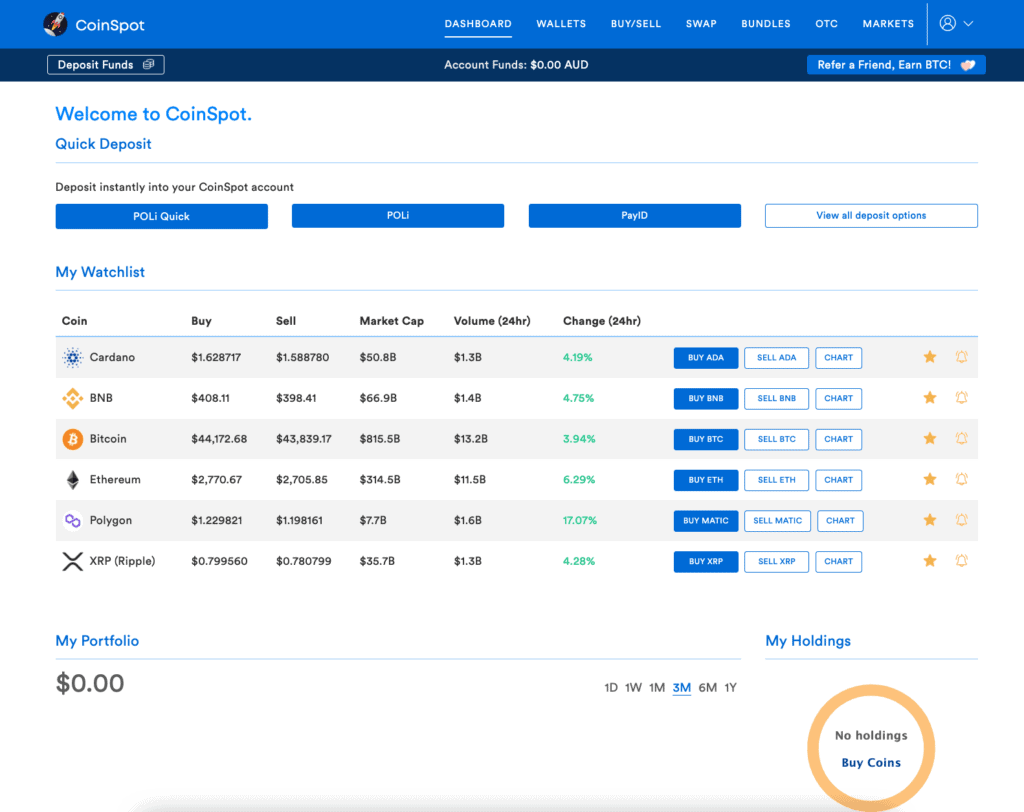Open the Bitcoin CHART
The height and width of the screenshot is (812, 1024).
coord(839,440)
